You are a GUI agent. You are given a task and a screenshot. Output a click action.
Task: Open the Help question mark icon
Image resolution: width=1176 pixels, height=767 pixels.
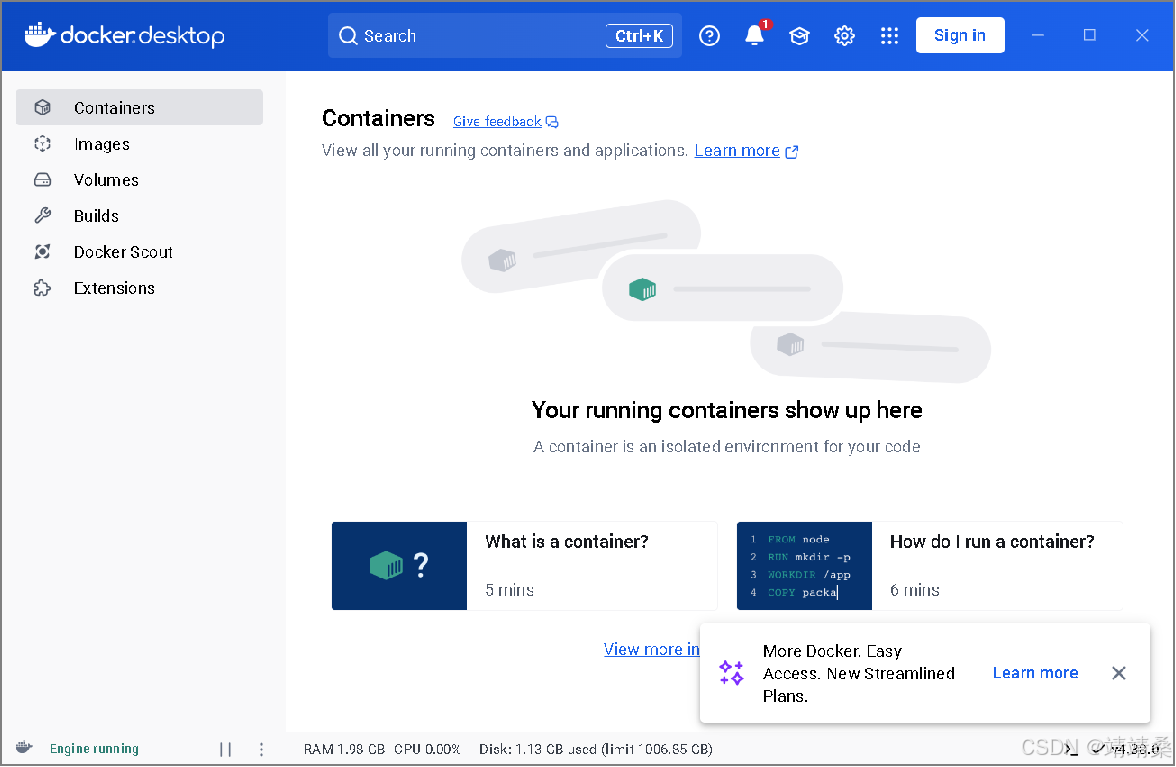click(x=709, y=35)
